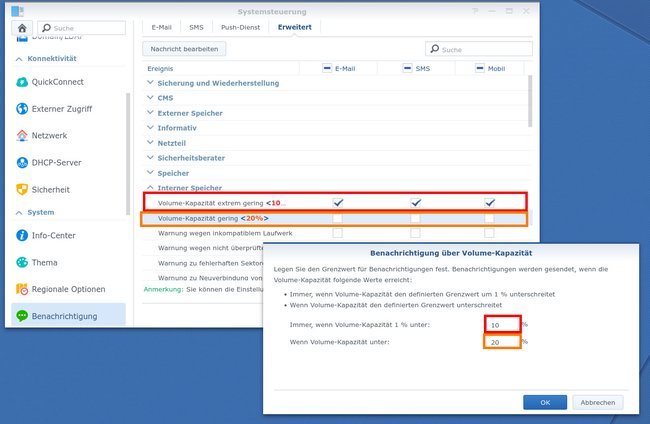Enable Mobil for inkompatiblem Laufwerk warning
Image resolution: width=650 pixels, height=424 pixels.
(x=489, y=233)
